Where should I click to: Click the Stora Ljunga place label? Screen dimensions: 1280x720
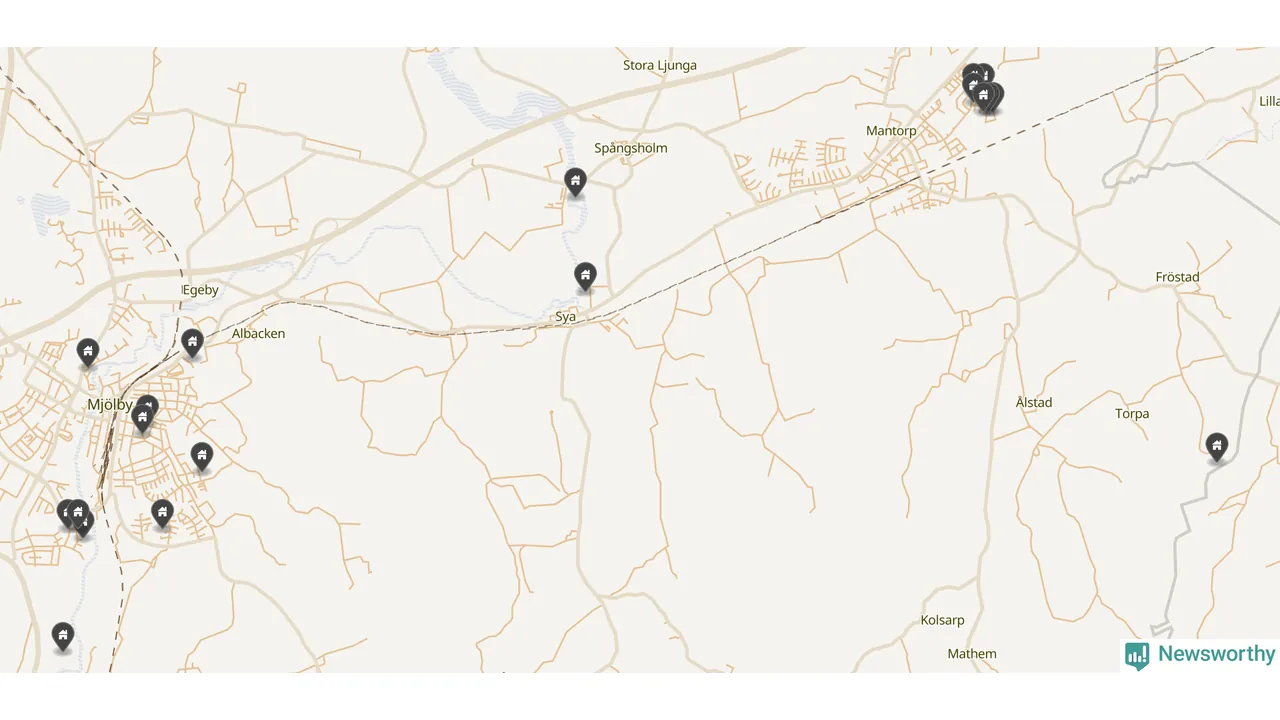tap(660, 66)
